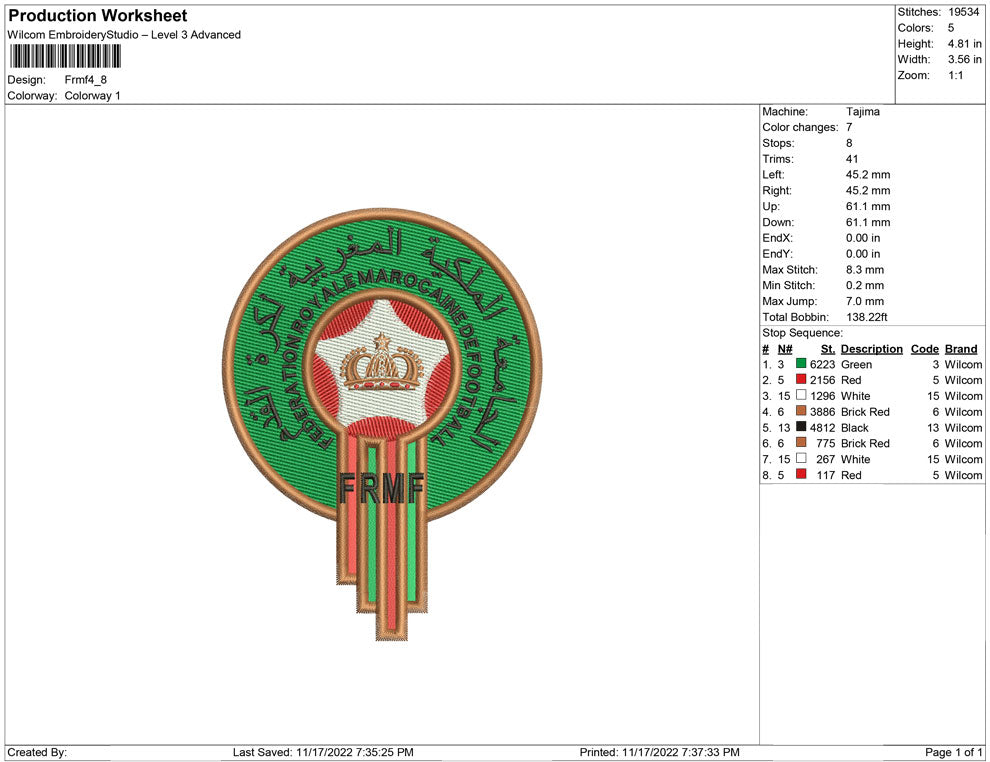Select the red swatch in stop 2

click(x=801, y=379)
